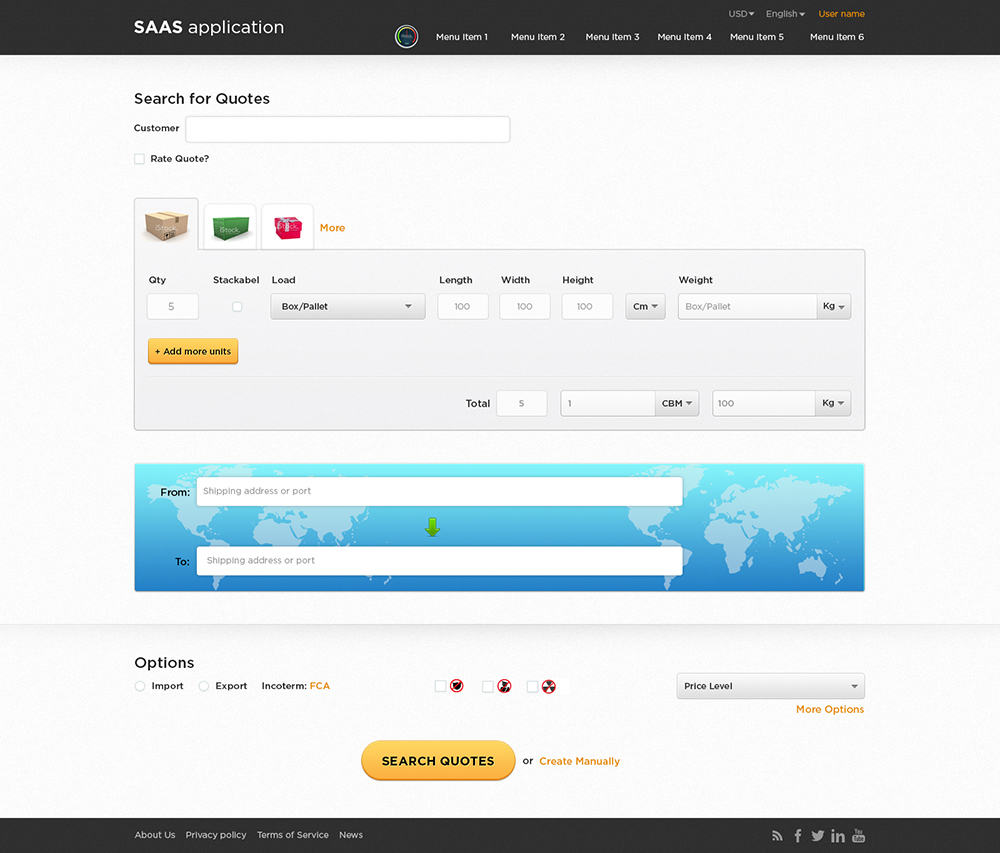Open the Box/Pallet load dropdown

click(x=348, y=307)
